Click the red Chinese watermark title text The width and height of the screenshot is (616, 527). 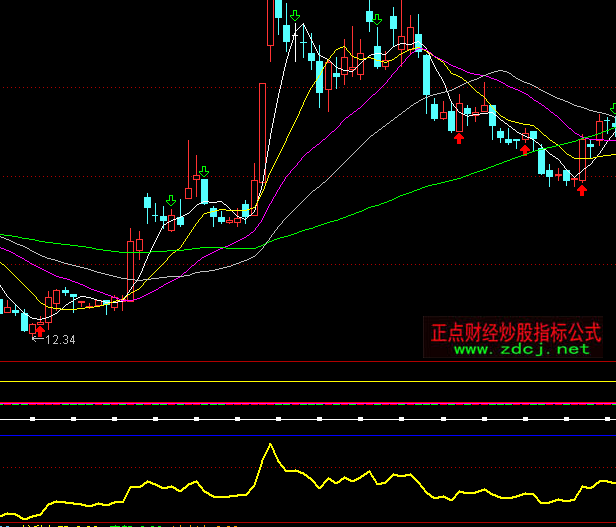[x=515, y=331]
